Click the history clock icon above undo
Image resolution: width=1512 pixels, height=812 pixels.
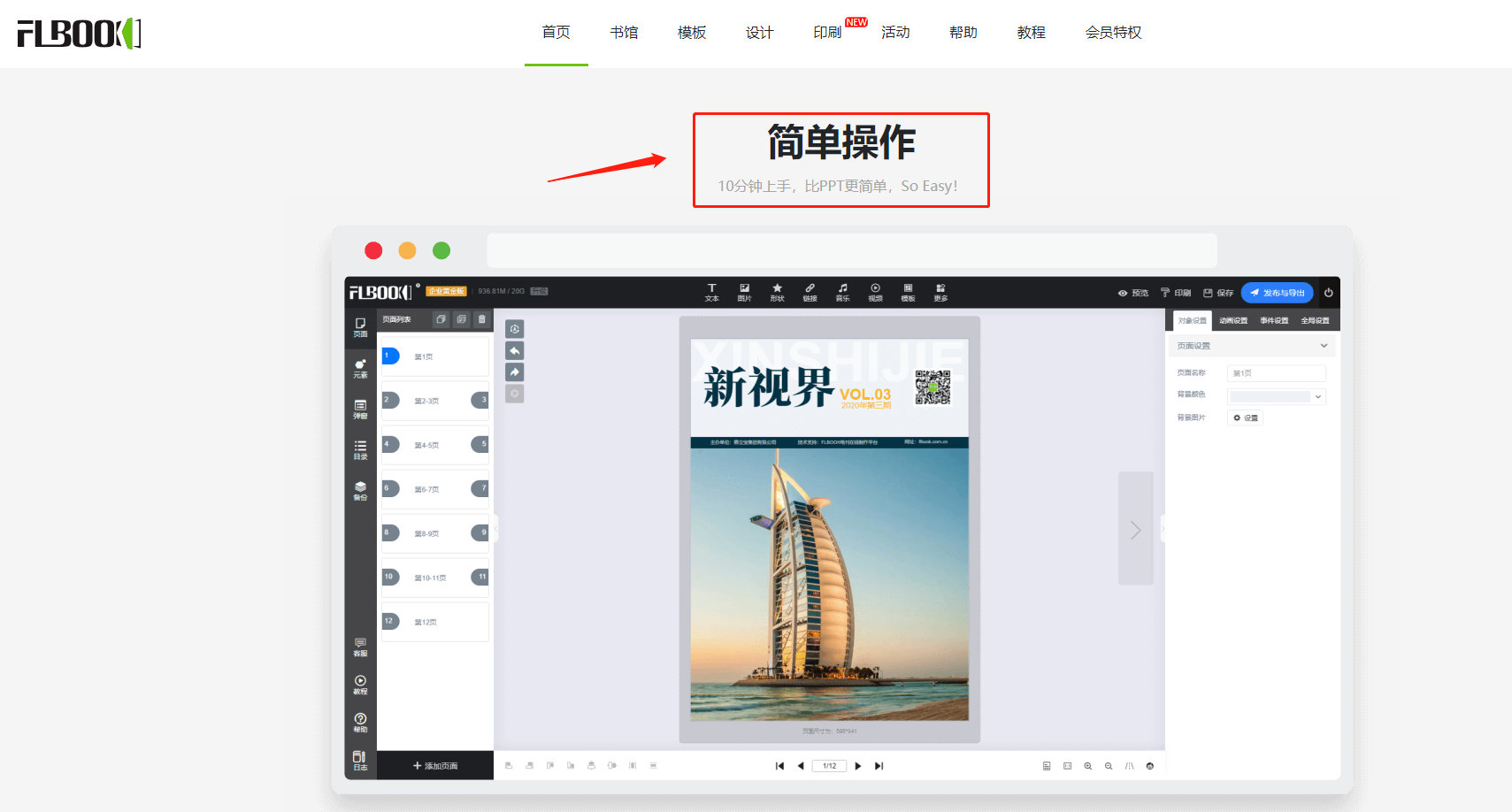pos(515,328)
